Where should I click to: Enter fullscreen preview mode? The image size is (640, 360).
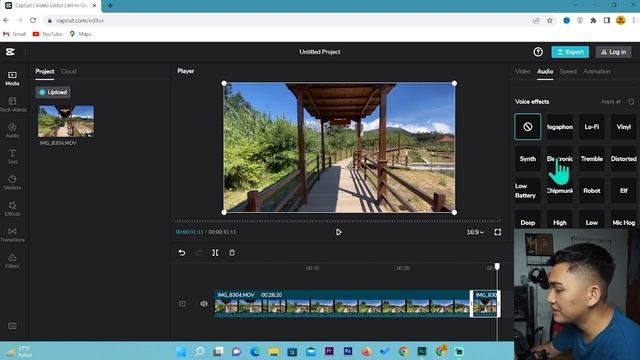coord(498,232)
